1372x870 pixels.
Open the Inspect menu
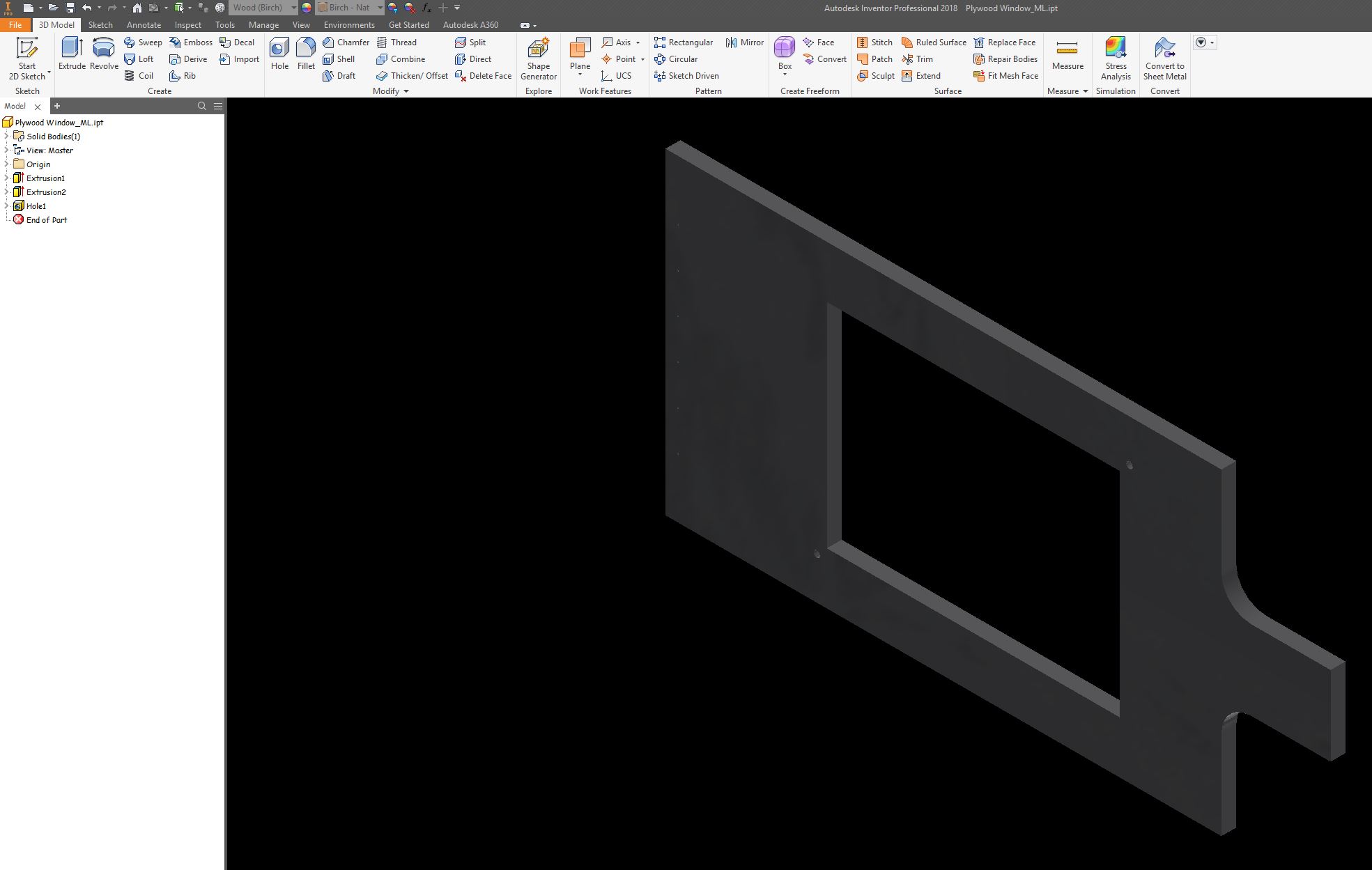point(187,24)
